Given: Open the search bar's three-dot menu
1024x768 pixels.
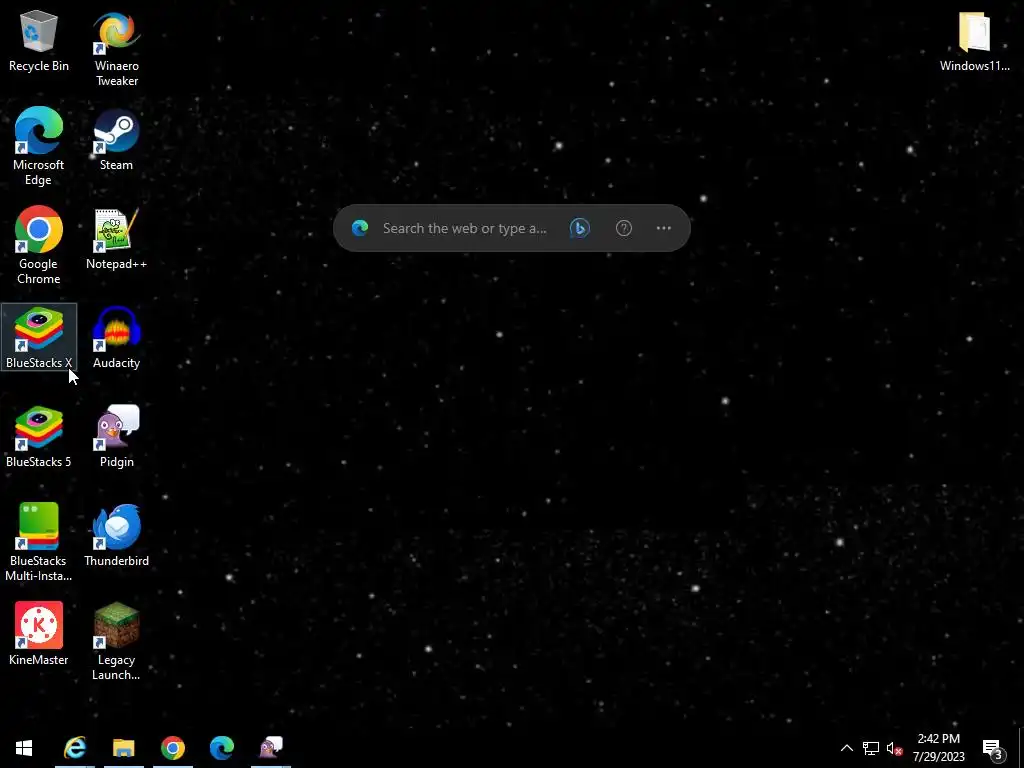Looking at the screenshot, I should coord(664,228).
